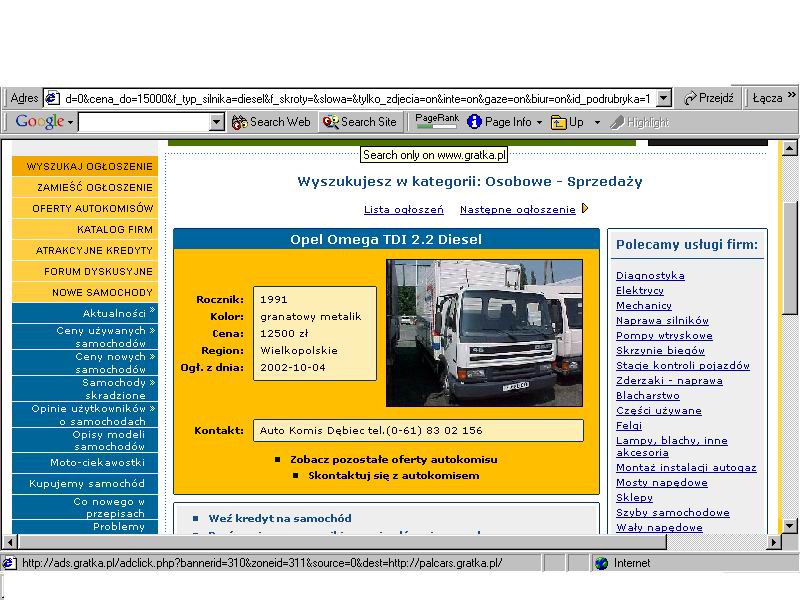Expand the Up button dropdown arrow
Screen dimensions: 800x600
pos(597,123)
